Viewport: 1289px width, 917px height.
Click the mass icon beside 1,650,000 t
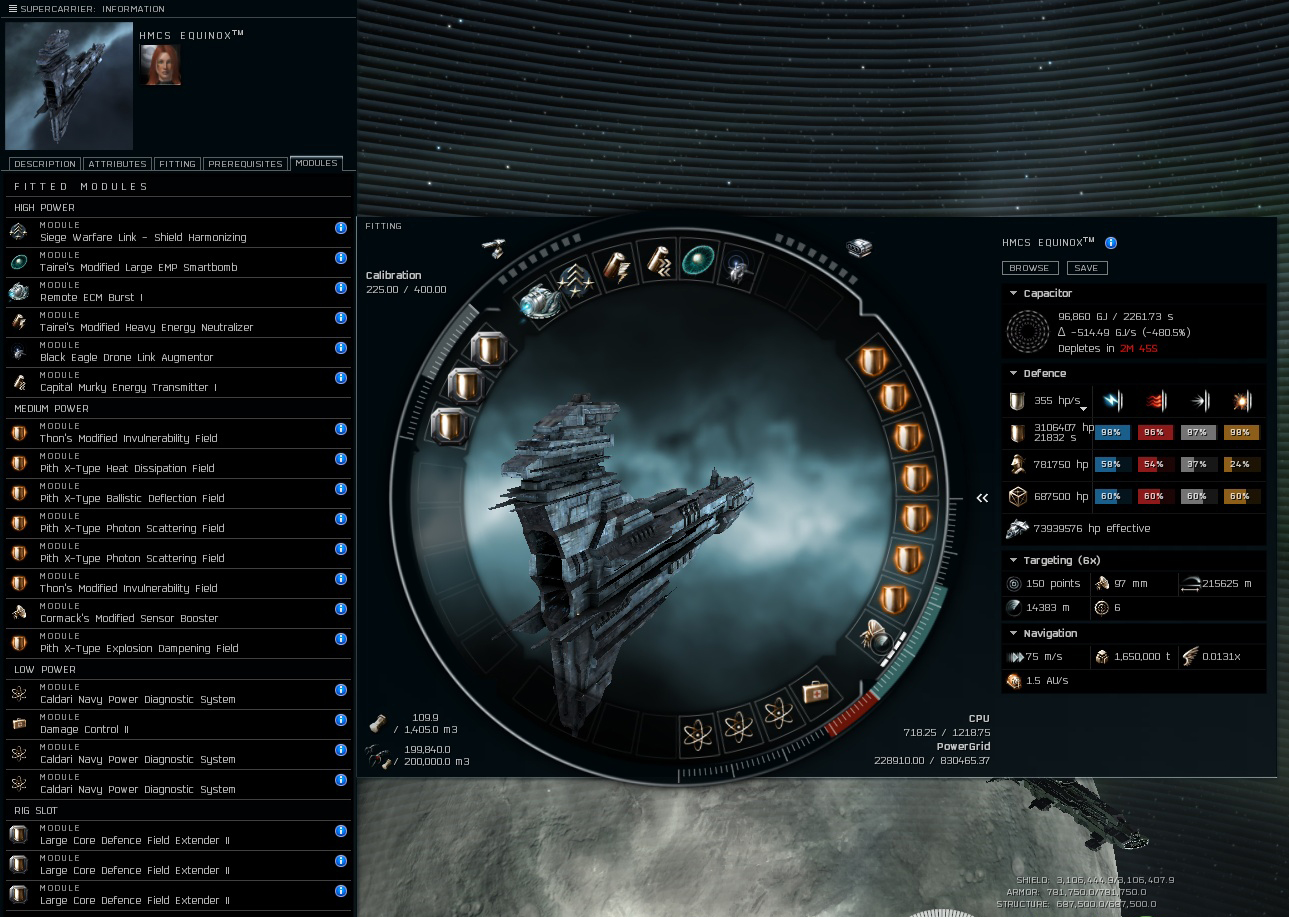coord(1102,657)
